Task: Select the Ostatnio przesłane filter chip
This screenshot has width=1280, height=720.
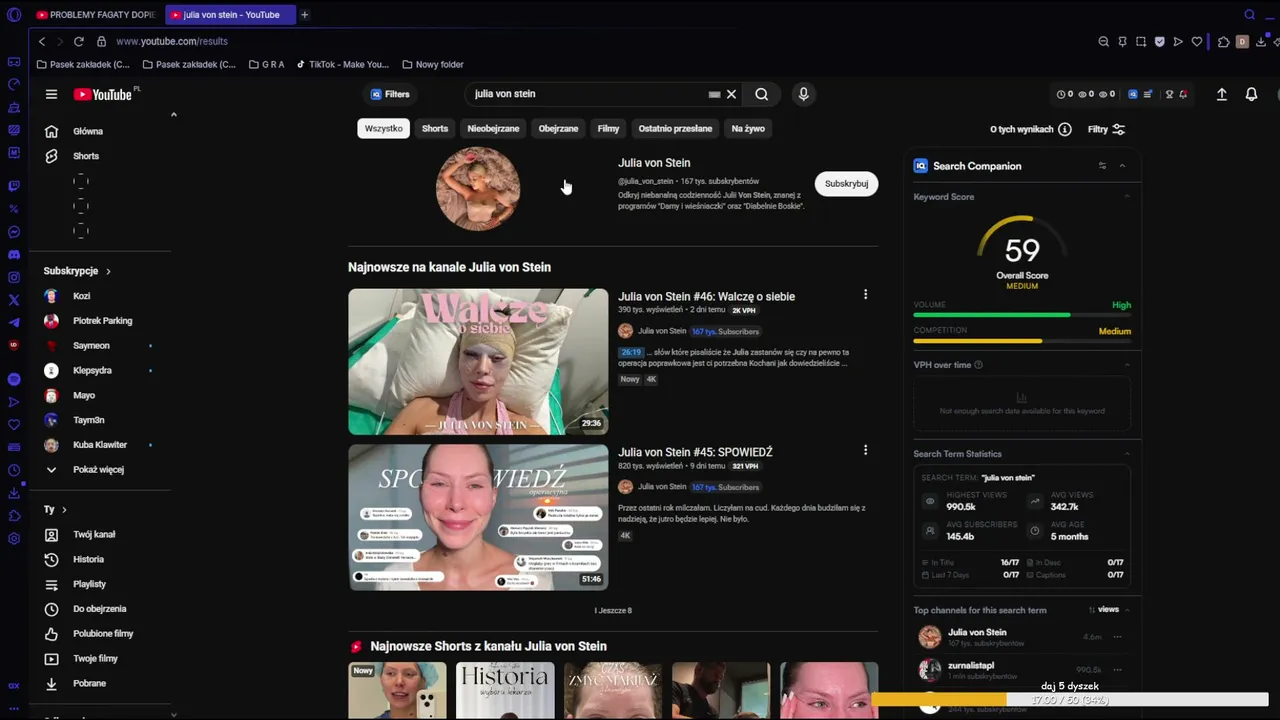Action: click(675, 128)
